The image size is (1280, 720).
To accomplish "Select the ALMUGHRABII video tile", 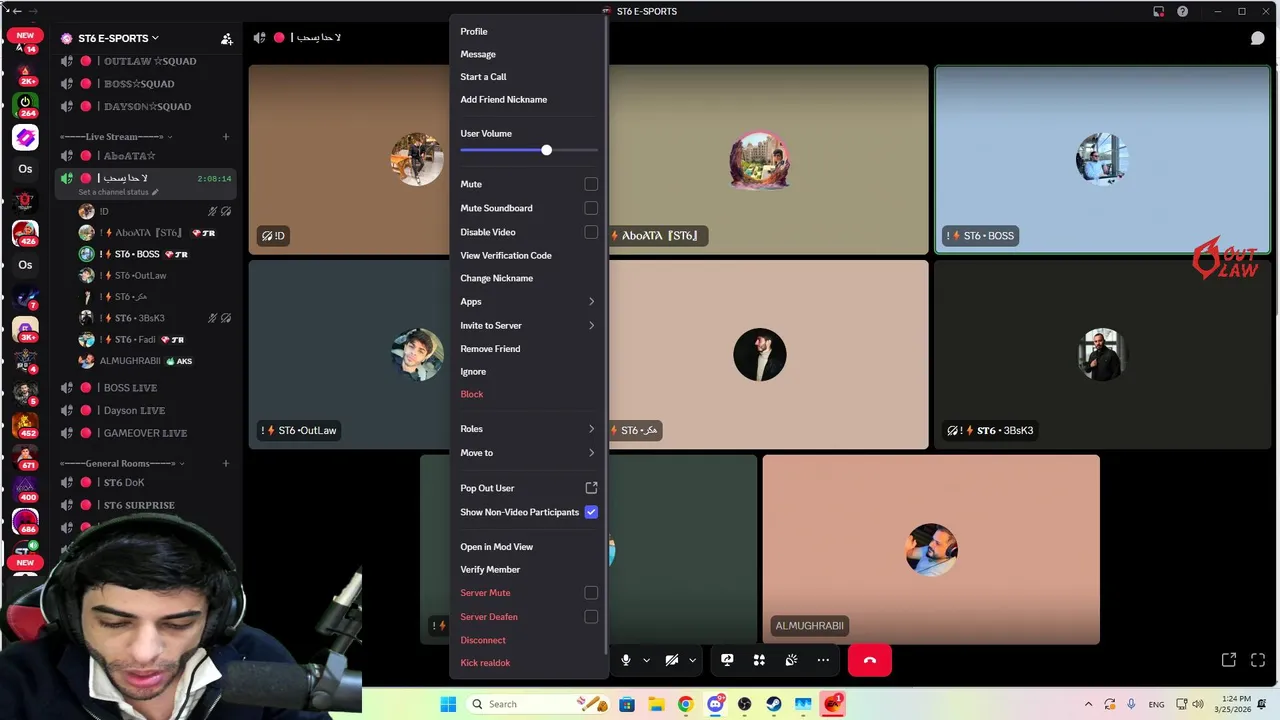I will [931, 550].
